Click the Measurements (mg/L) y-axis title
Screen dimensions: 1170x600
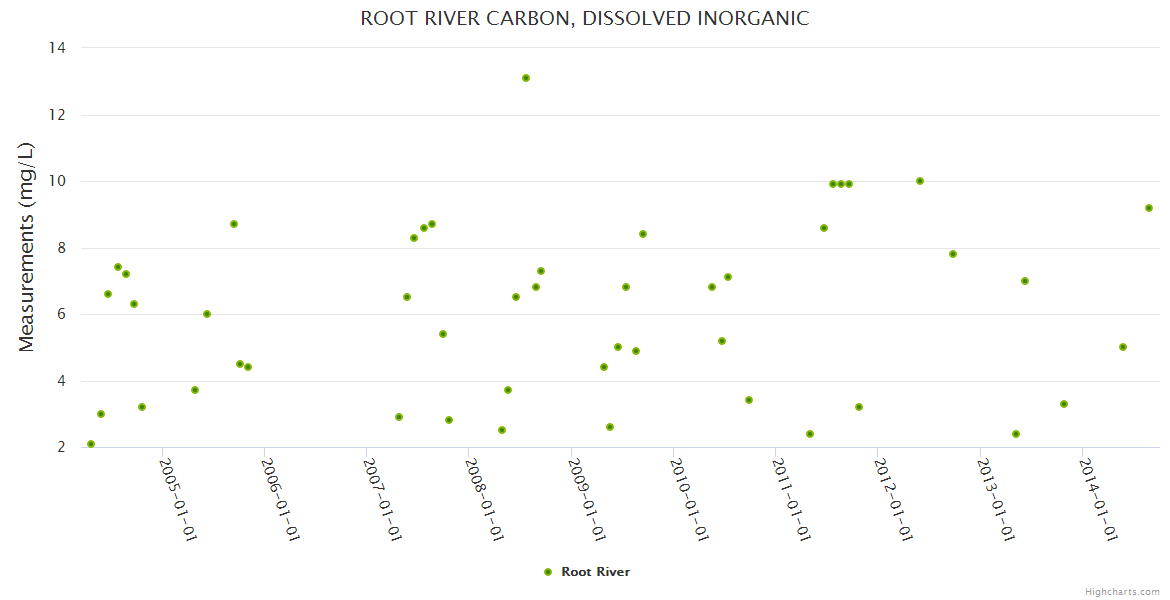27,247
